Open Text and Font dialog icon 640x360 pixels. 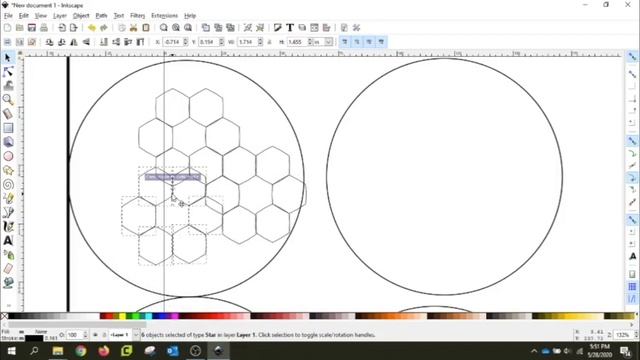290,28
